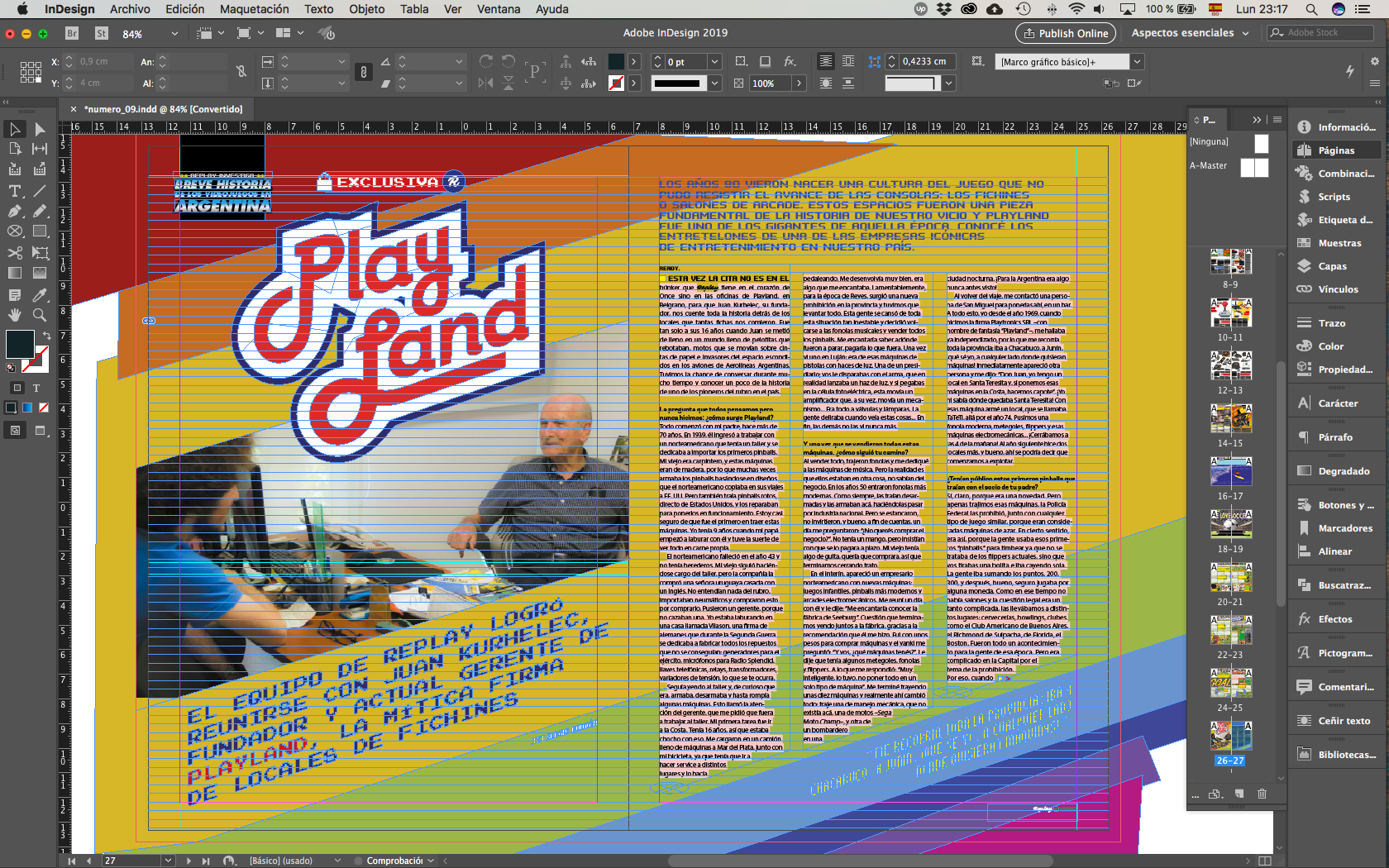Select the Note tool
Screen dimensions: 1389x868
click(15, 295)
